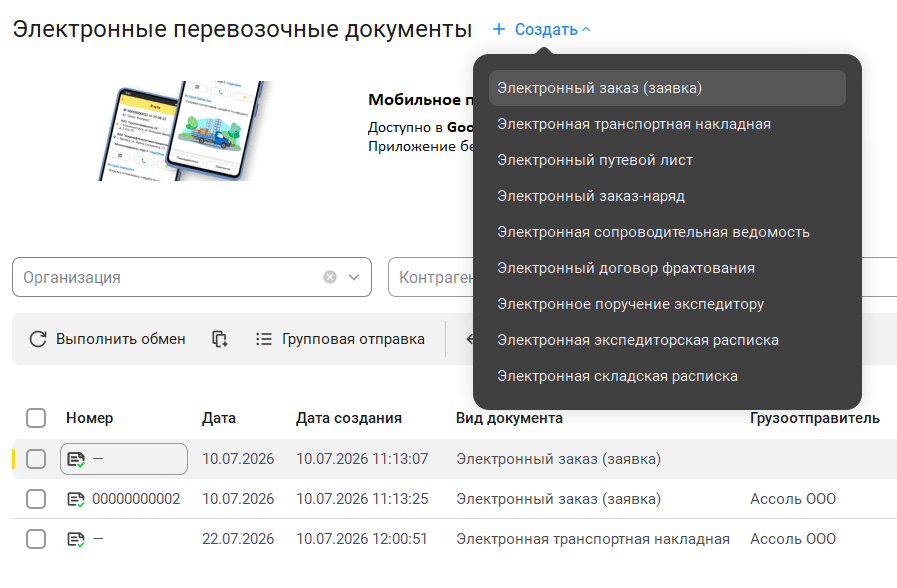897x588 pixels.
Task: Click the 10.07.2026 12:00:51 creation date cell
Action: pyautogui.click(x=362, y=539)
